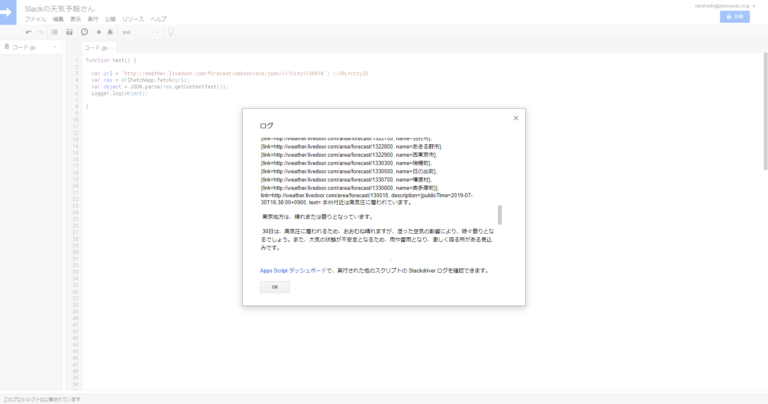Screen dimensions: 768x404
Task: Click the lightbulb icon in toolbar
Action: [171, 32]
